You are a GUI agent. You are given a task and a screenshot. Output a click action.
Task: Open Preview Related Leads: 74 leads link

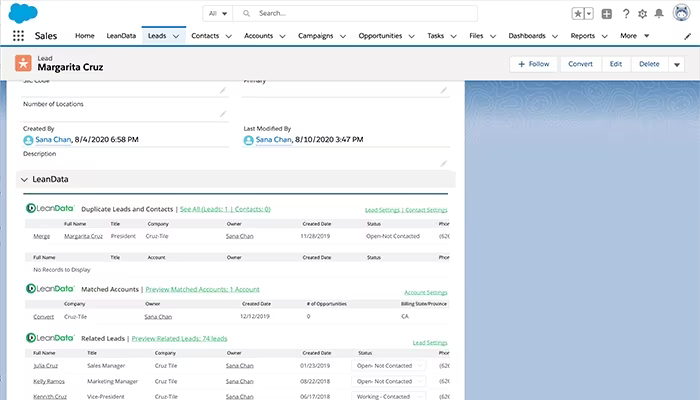(179, 338)
